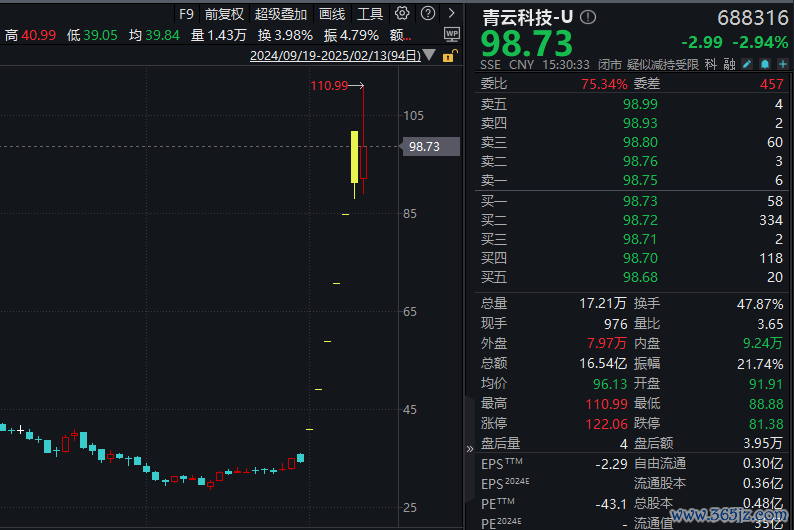The width and height of the screenshot is (794, 530).
Task: Click 涨停 price 122.06
Action: [x=607, y=424]
